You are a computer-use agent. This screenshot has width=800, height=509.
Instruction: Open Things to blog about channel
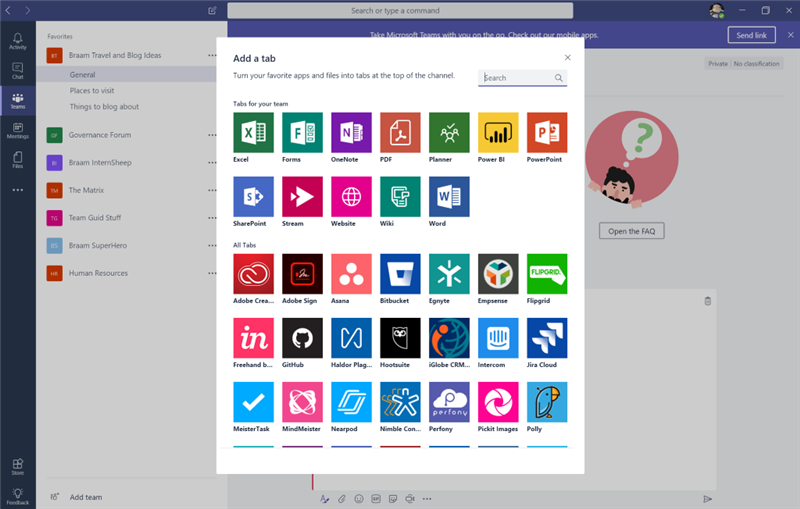104,107
